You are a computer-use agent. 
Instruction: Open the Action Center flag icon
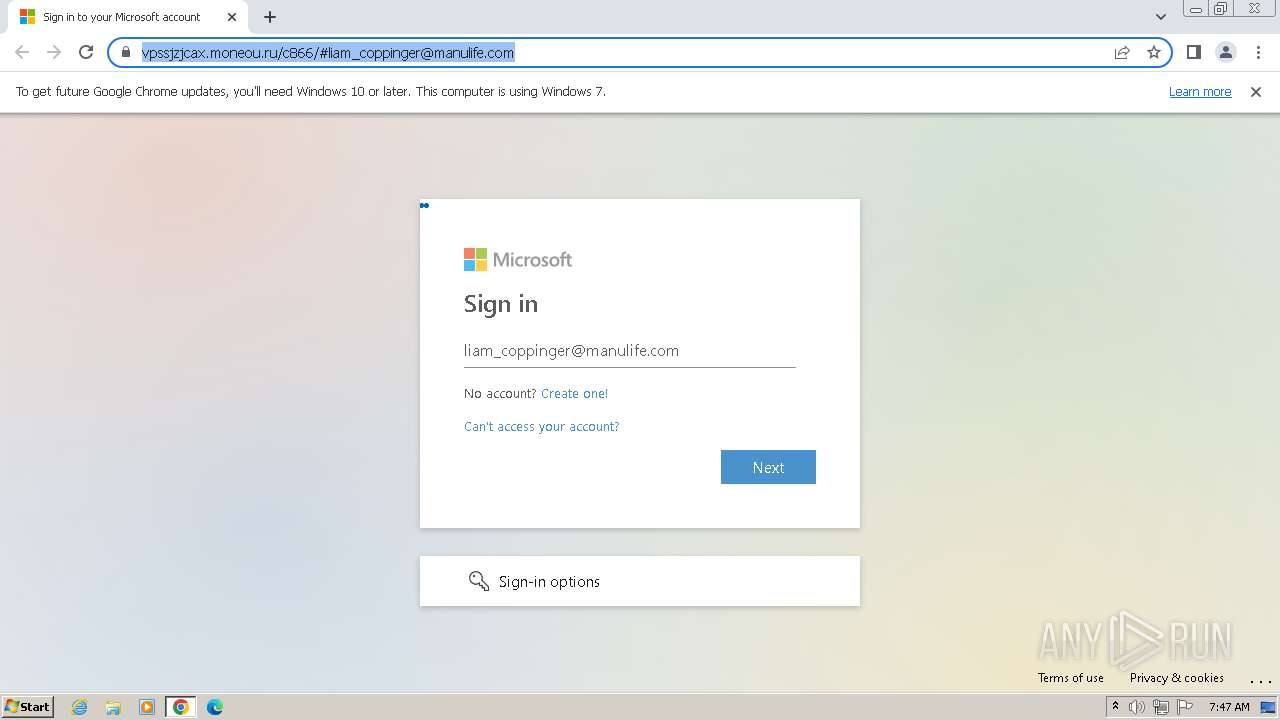tap(1185, 707)
